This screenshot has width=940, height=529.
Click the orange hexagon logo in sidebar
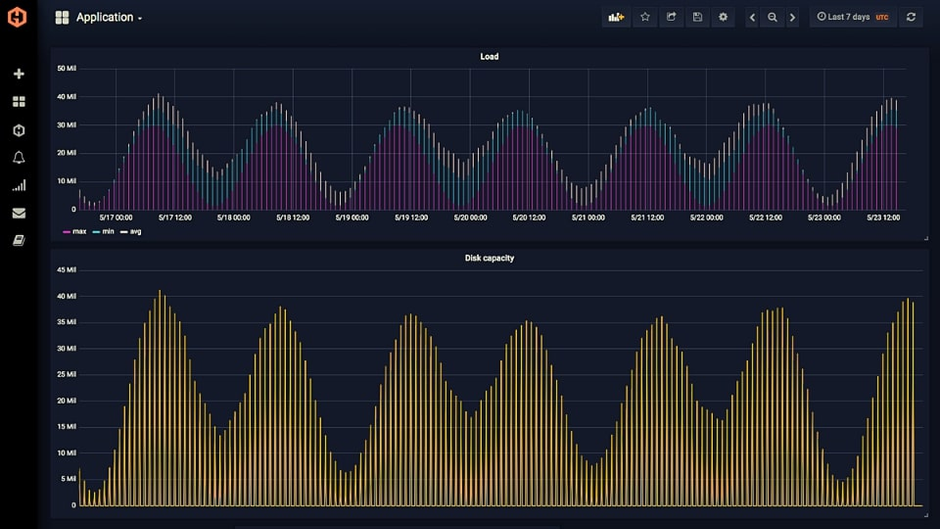point(18,17)
